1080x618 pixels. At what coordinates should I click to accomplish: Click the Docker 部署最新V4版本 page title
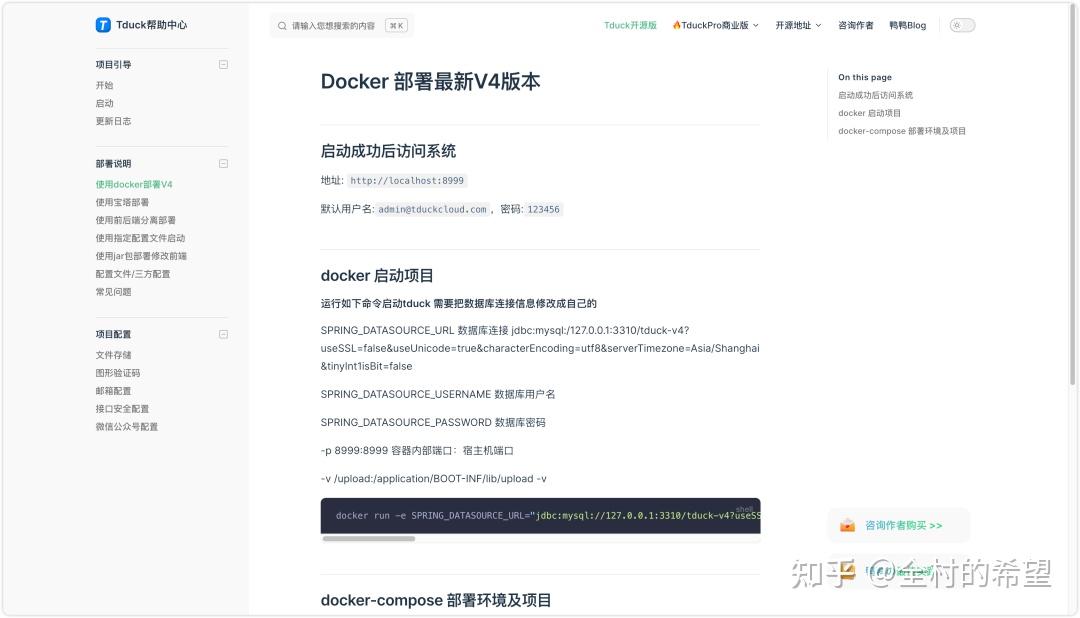430,81
